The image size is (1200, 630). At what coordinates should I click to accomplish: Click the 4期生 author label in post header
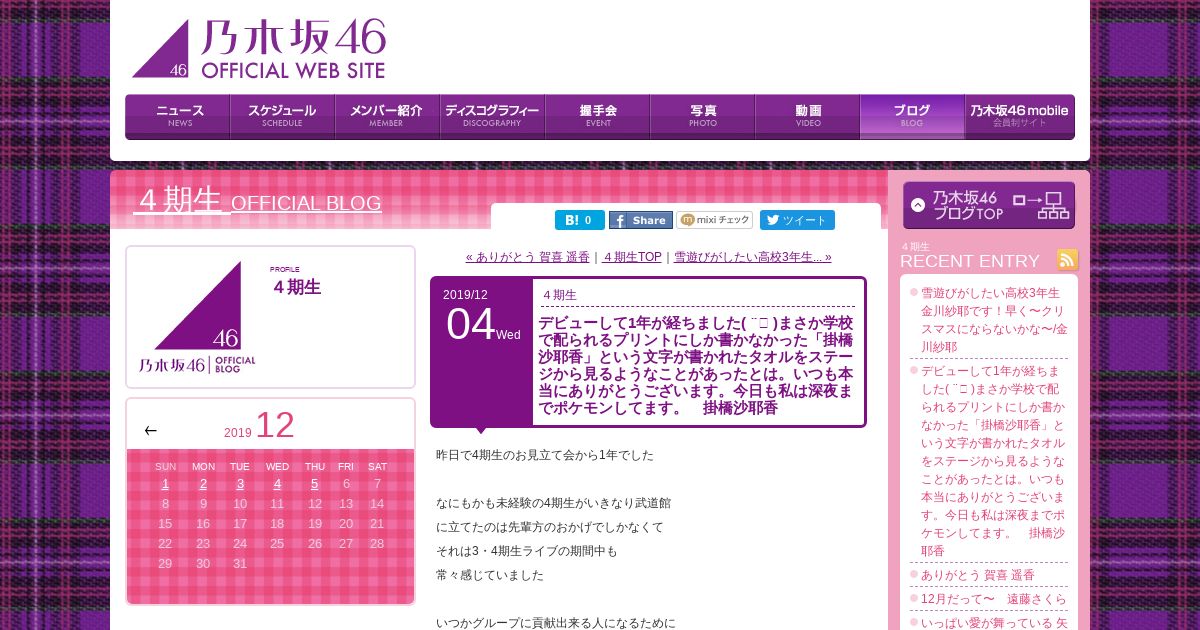point(560,295)
